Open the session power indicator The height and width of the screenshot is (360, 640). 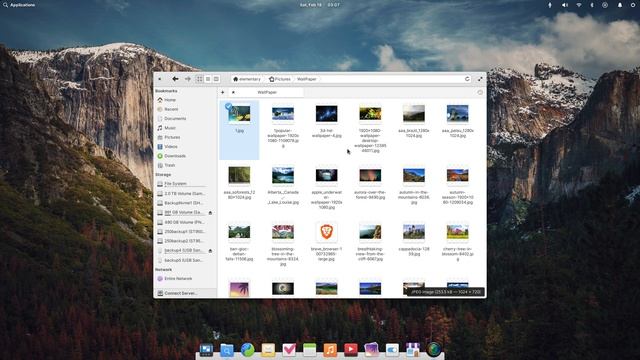[633, 5]
